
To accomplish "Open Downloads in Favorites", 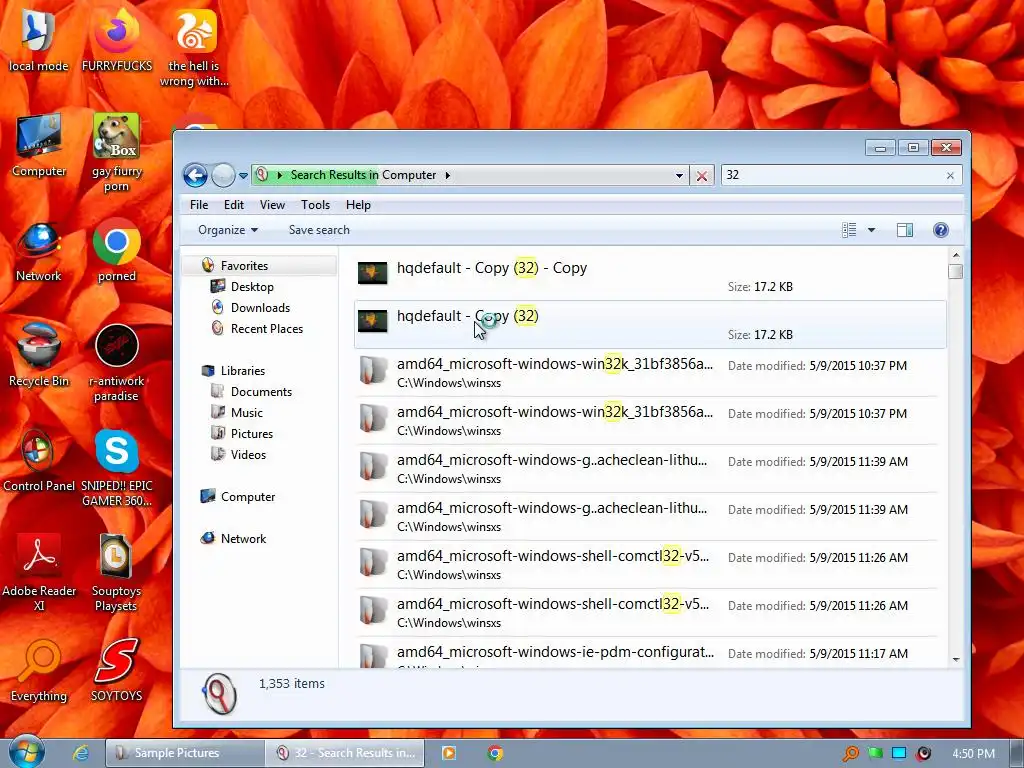I will (x=260, y=308).
